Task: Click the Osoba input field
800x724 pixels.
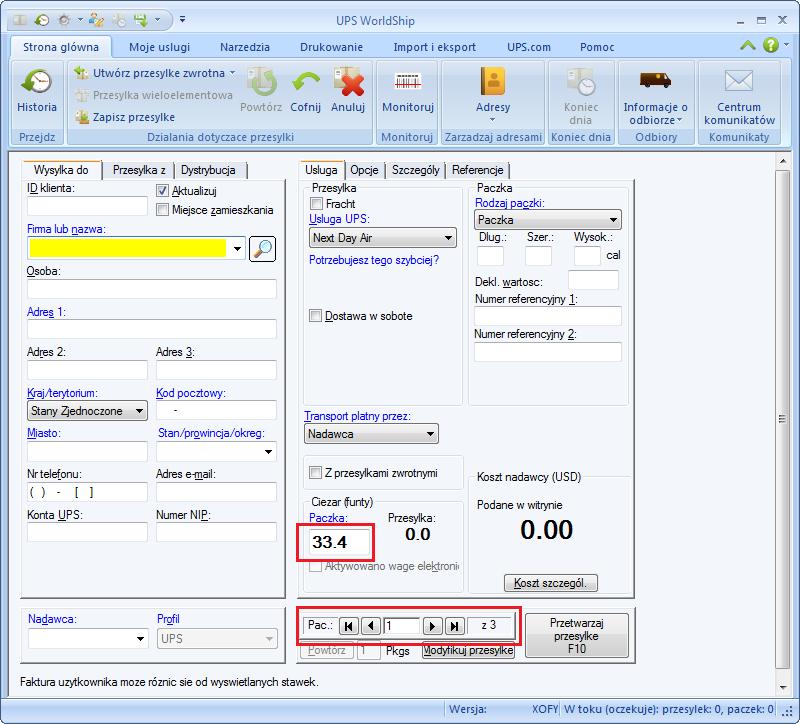Action: [152, 289]
